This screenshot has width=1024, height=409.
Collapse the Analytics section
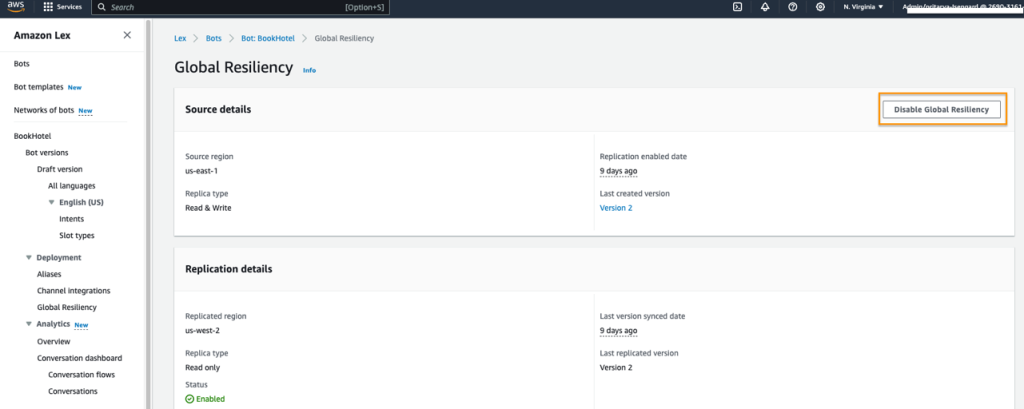[x=29, y=324]
